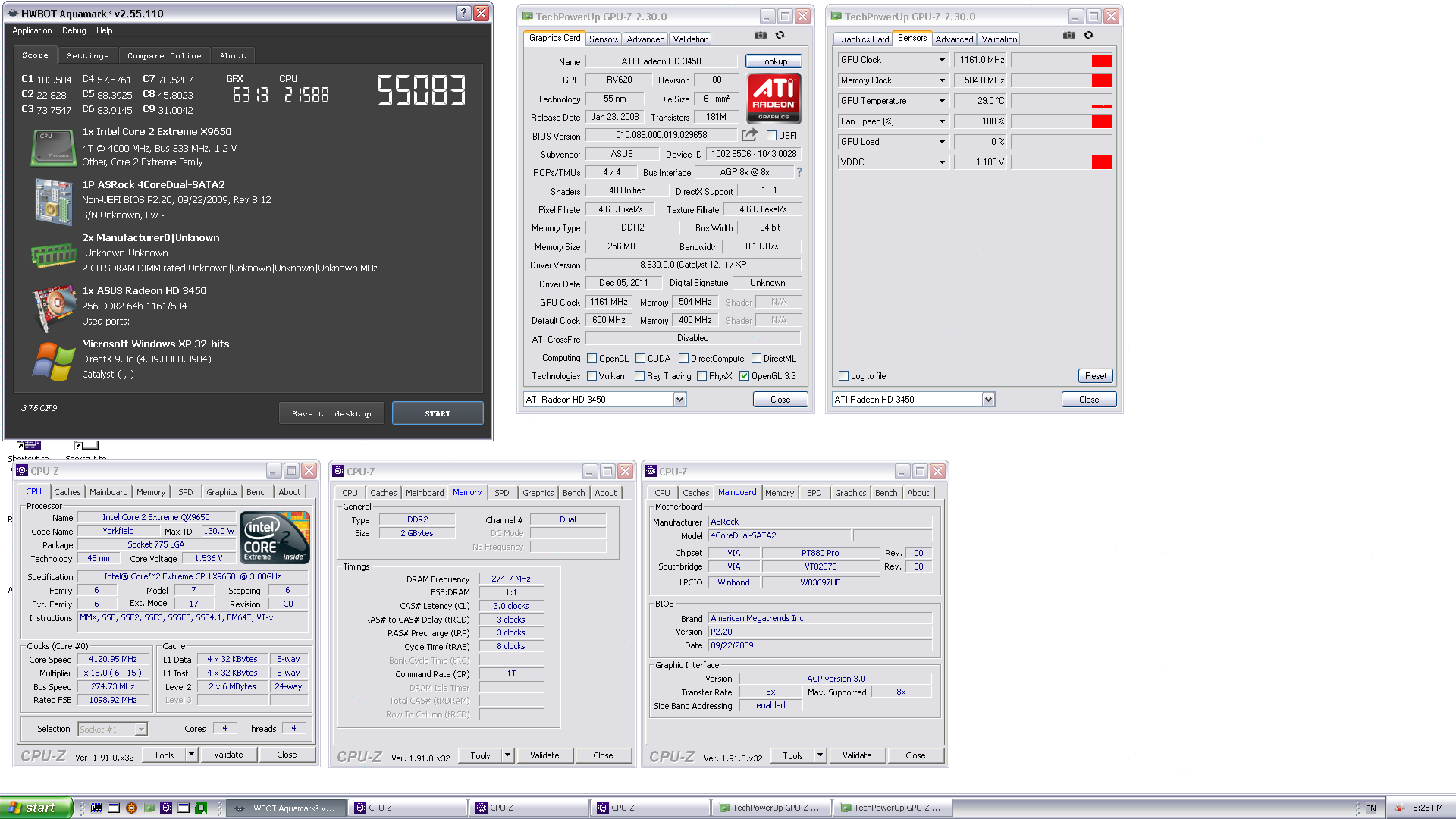Switch to HWBOT Aquamark taskbar button
Image resolution: width=1456 pixels, height=819 pixels.
point(287,808)
